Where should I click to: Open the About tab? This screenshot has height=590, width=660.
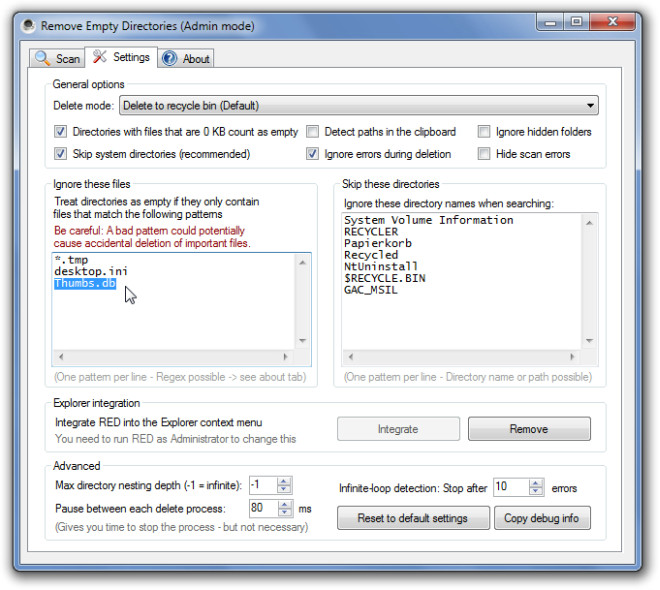[186, 59]
